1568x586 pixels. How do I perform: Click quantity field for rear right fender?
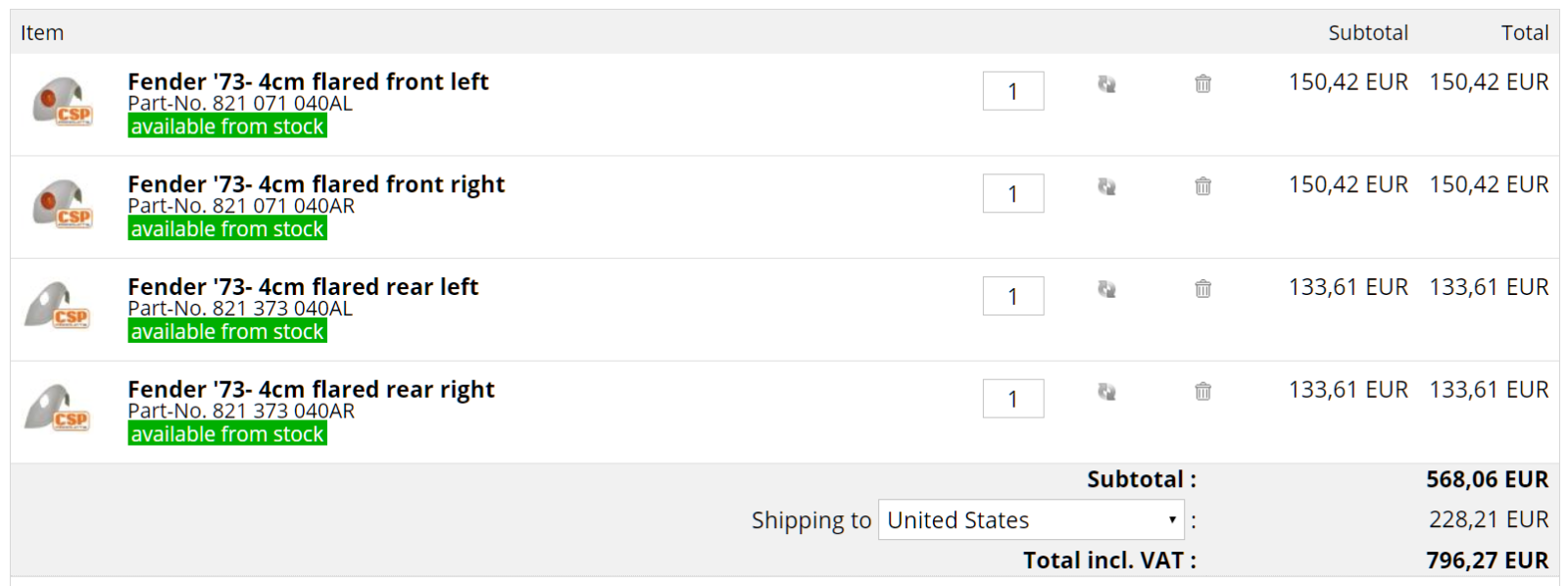[1013, 399]
